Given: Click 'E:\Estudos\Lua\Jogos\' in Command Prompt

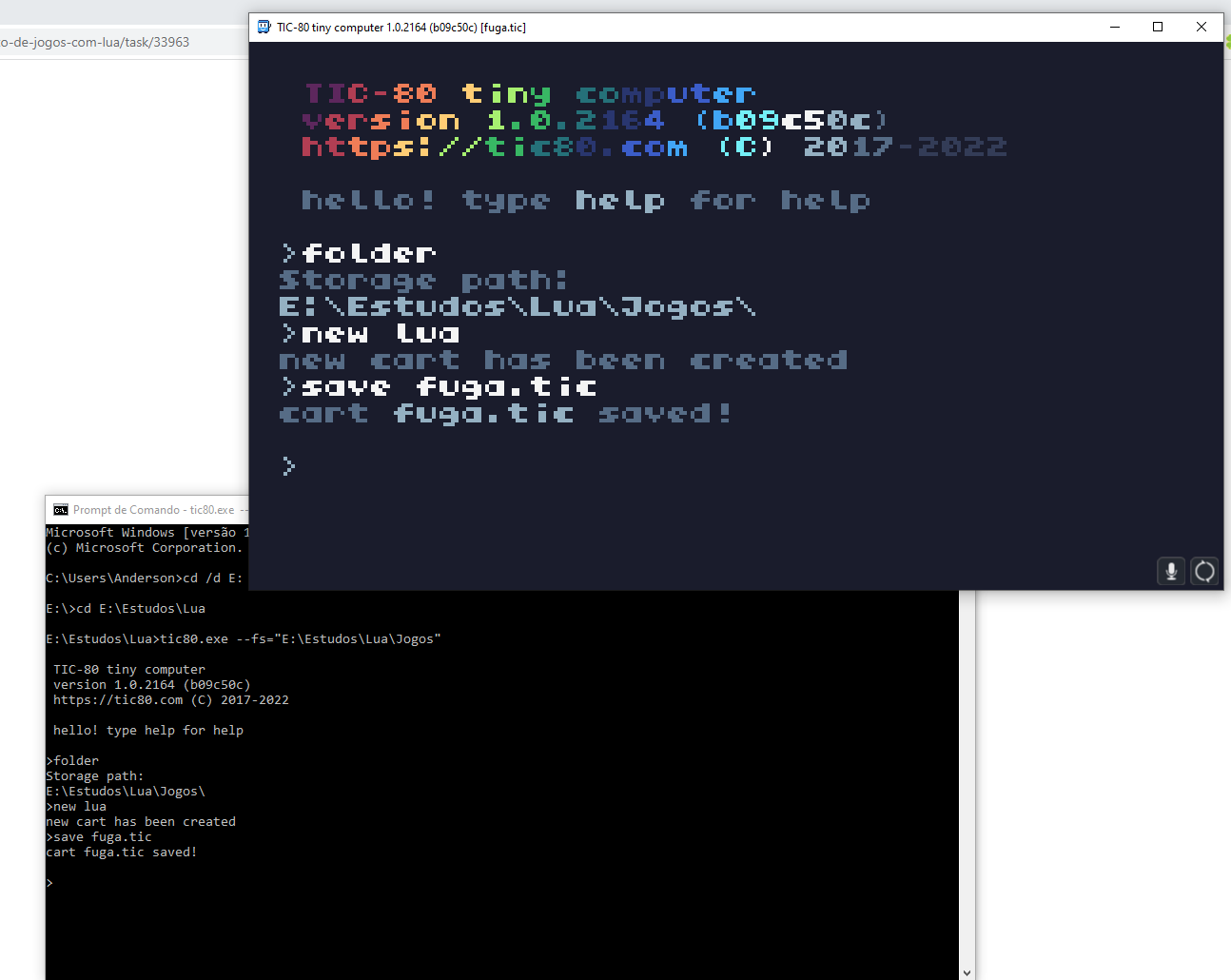Looking at the screenshot, I should [x=126, y=792].
